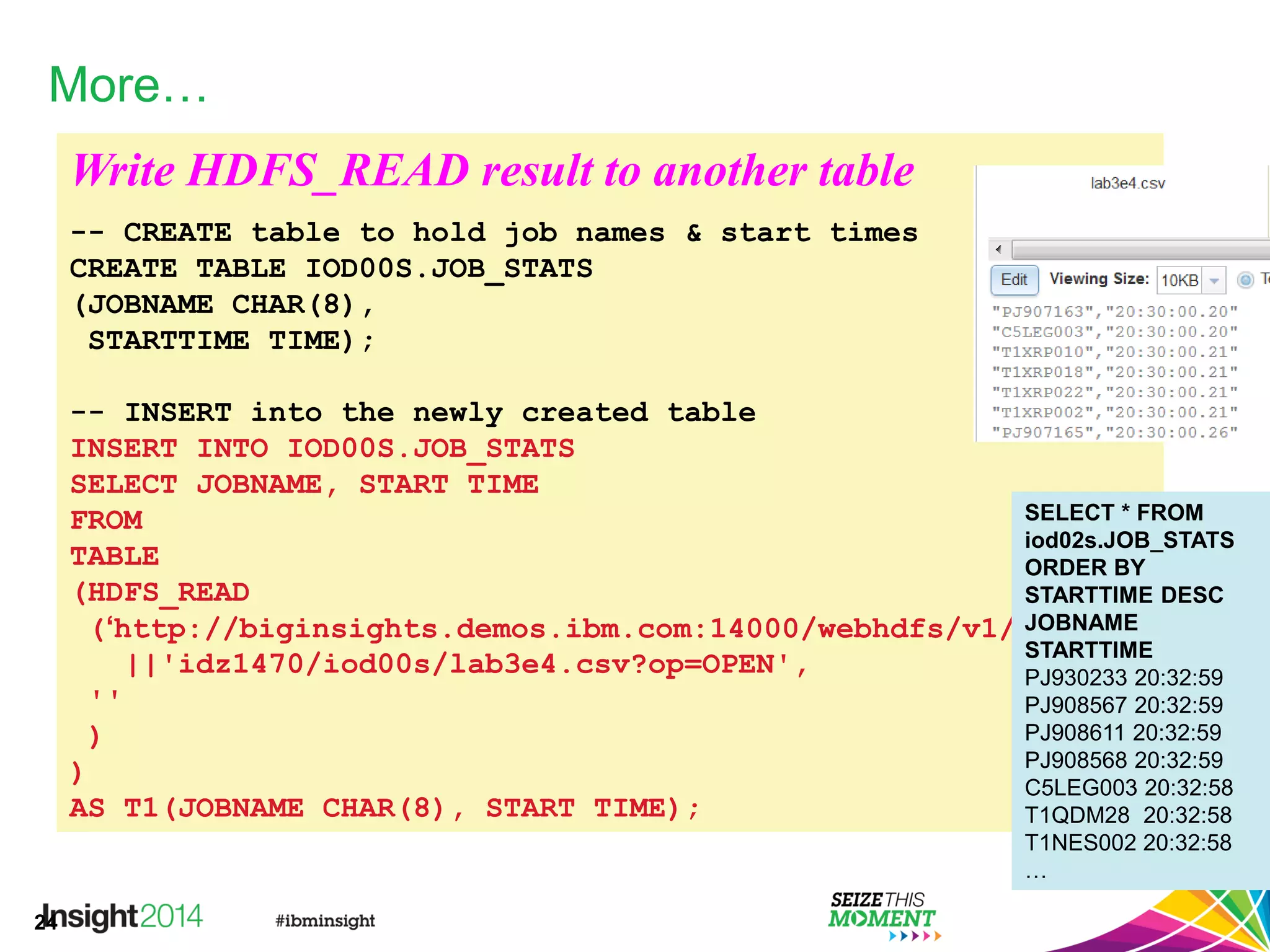Click the 'More…' slide title
Image resolution: width=1270 pixels, height=952 pixels.
click(x=128, y=85)
